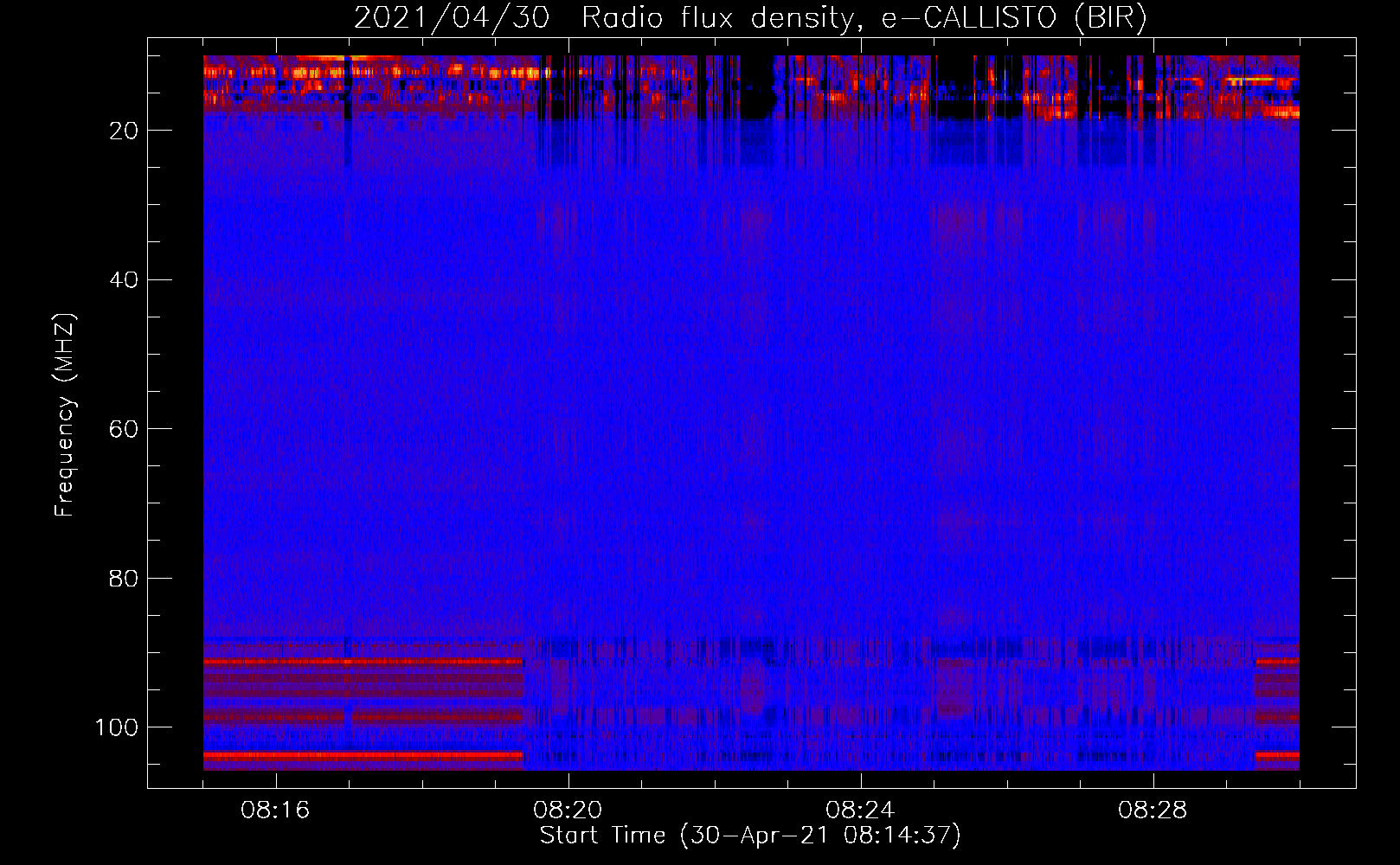1400x865 pixels.
Task: Click the plot title "2021/04/30 Radio flux density, e-CALLISTO (BIR)"
Action: (x=750, y=18)
